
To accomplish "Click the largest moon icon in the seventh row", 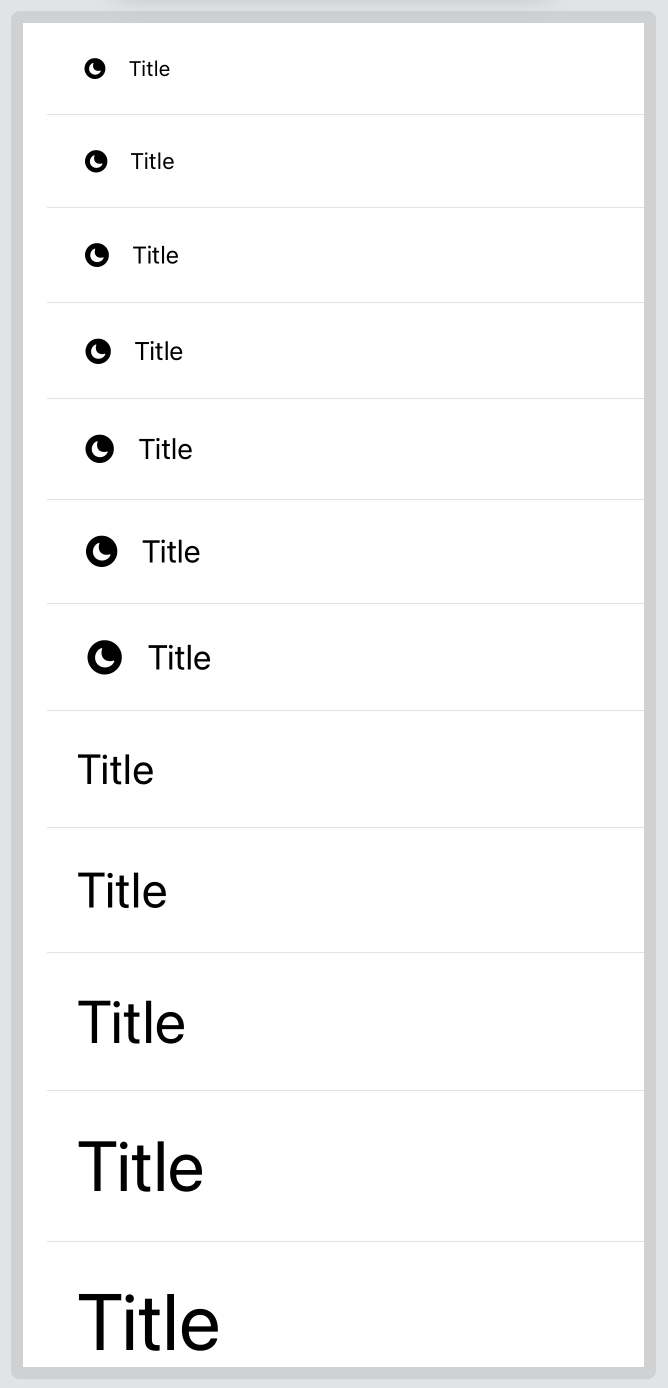I will [104, 657].
